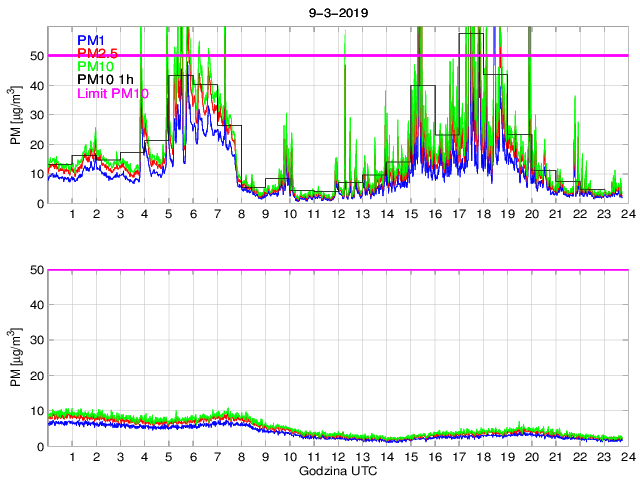Click hour 20 tick on bottom plot

pyautogui.click(x=531, y=458)
